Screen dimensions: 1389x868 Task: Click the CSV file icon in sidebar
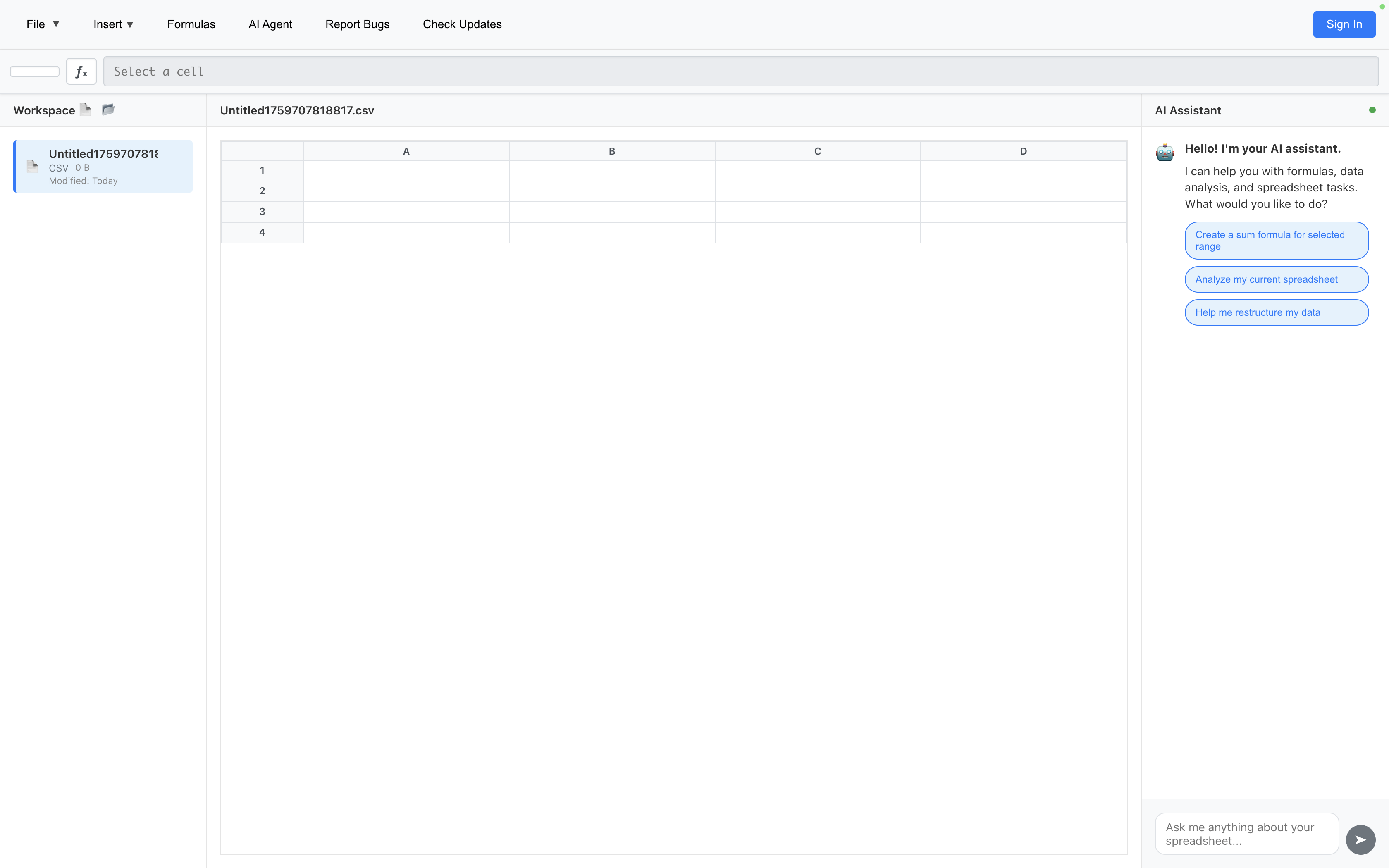[x=32, y=167]
